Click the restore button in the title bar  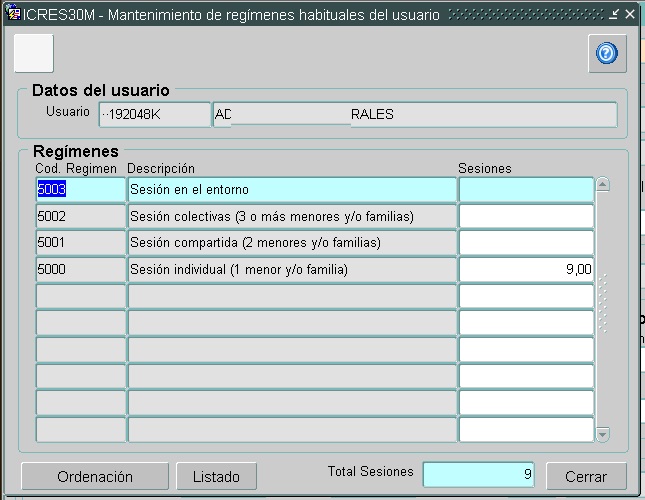615,15
